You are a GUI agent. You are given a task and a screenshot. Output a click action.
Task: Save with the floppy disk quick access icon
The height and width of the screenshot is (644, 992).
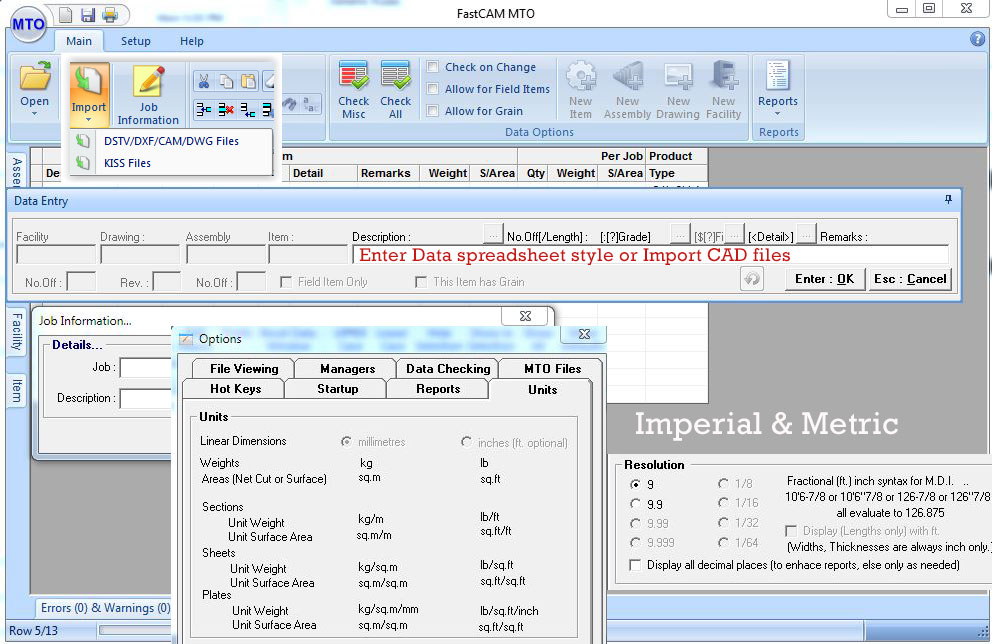(x=87, y=15)
